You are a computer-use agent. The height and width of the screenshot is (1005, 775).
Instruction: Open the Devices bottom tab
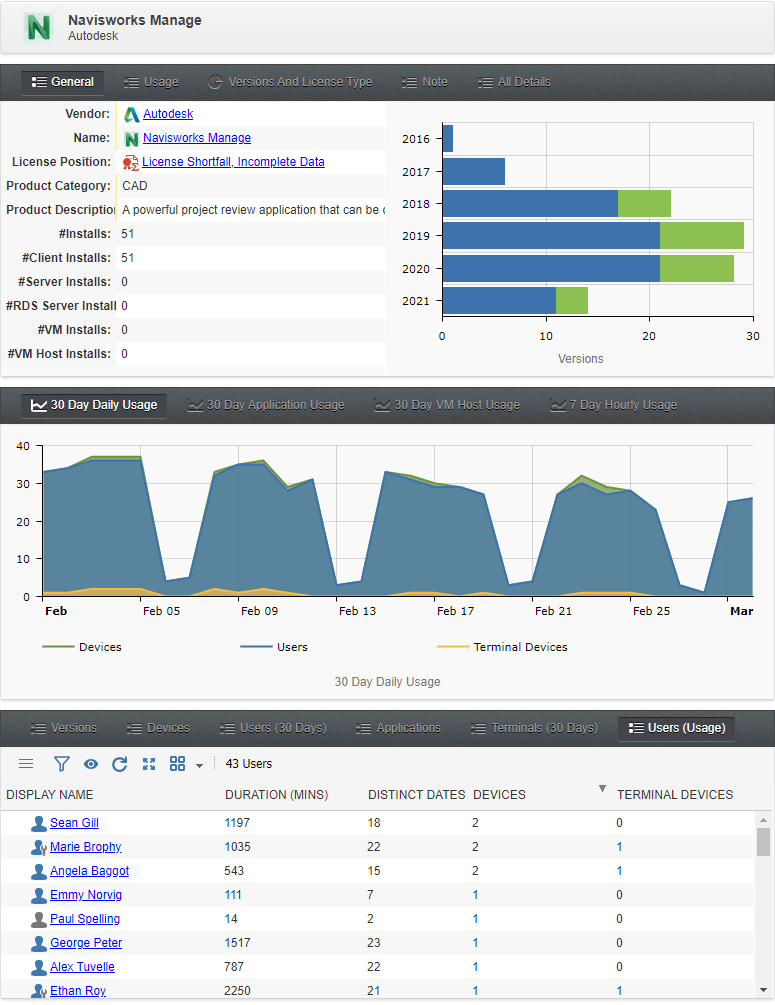tap(158, 728)
